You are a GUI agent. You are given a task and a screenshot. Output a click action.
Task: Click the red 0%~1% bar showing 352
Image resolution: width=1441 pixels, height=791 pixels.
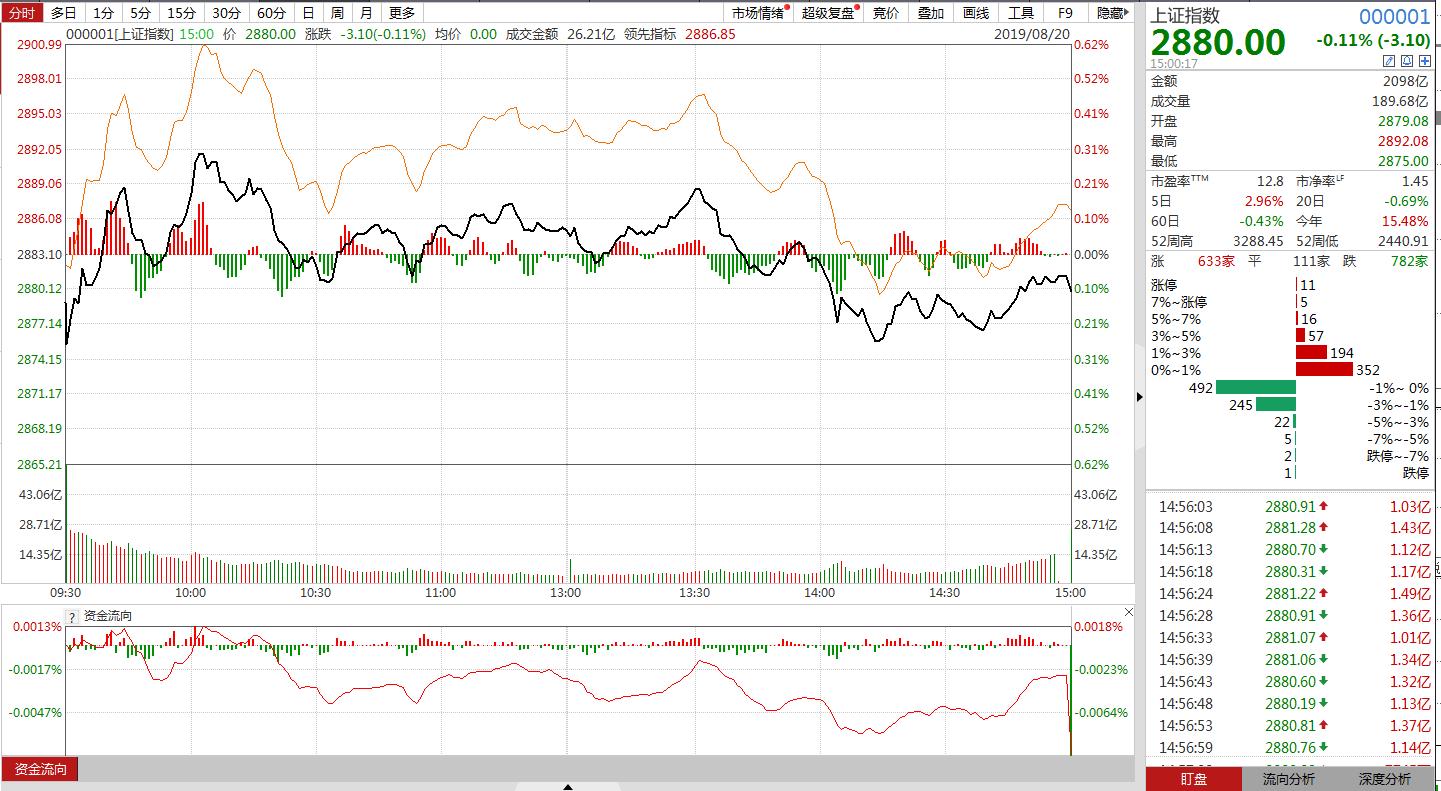(x=1324, y=370)
